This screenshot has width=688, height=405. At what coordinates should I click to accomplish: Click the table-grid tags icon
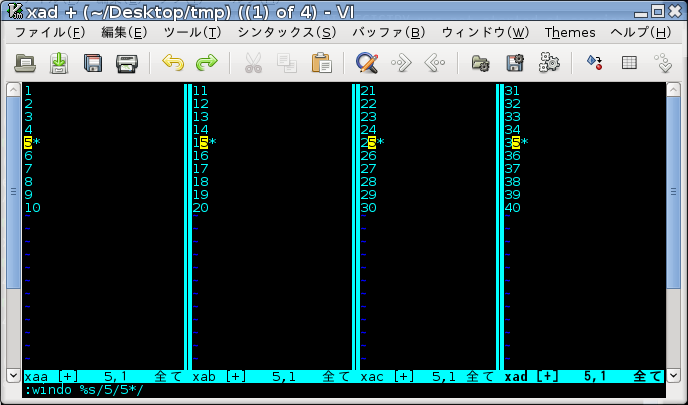629,63
